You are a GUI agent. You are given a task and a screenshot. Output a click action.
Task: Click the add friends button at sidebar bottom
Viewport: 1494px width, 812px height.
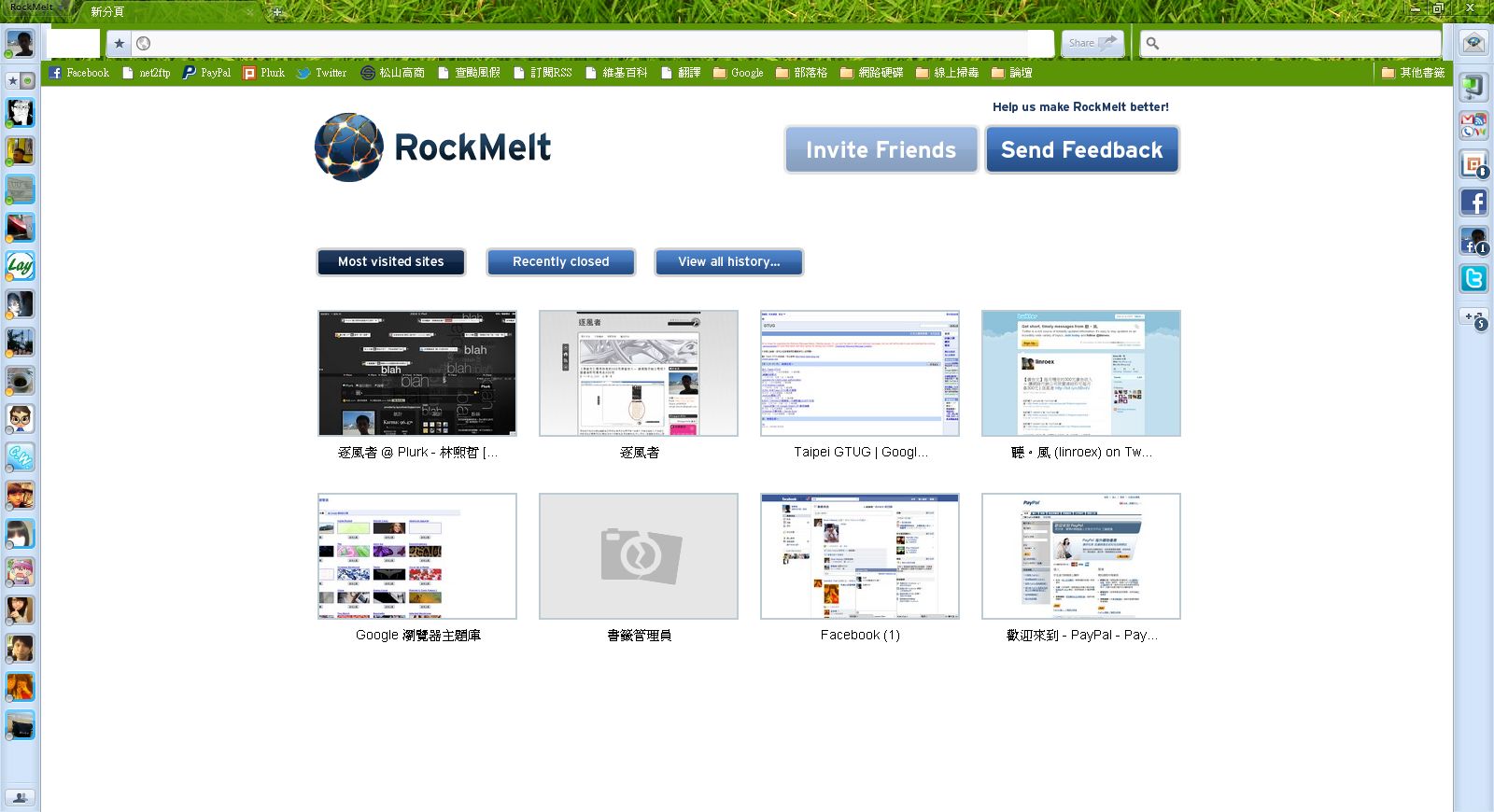click(20, 798)
